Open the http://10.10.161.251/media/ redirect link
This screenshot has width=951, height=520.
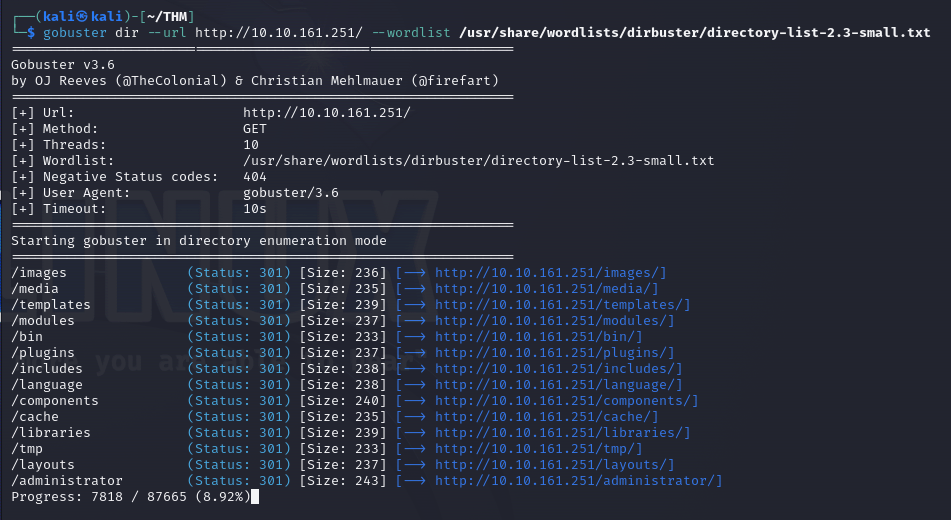543,289
